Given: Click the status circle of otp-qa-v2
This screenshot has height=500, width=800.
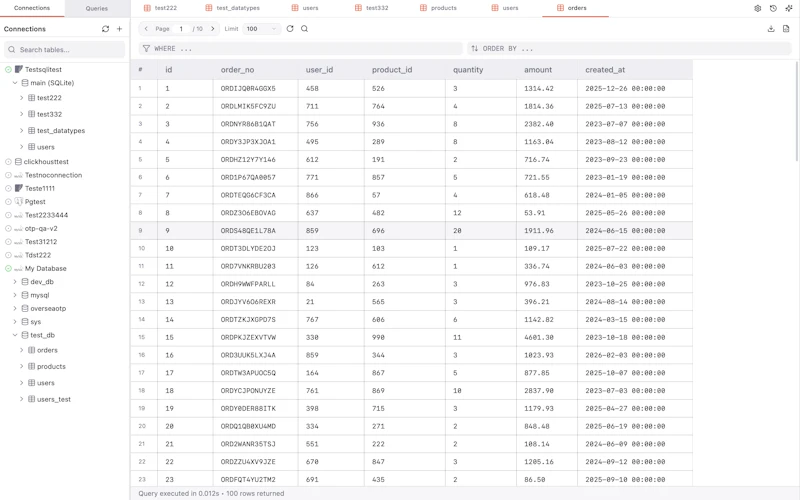Looking at the screenshot, I should pos(8,229).
